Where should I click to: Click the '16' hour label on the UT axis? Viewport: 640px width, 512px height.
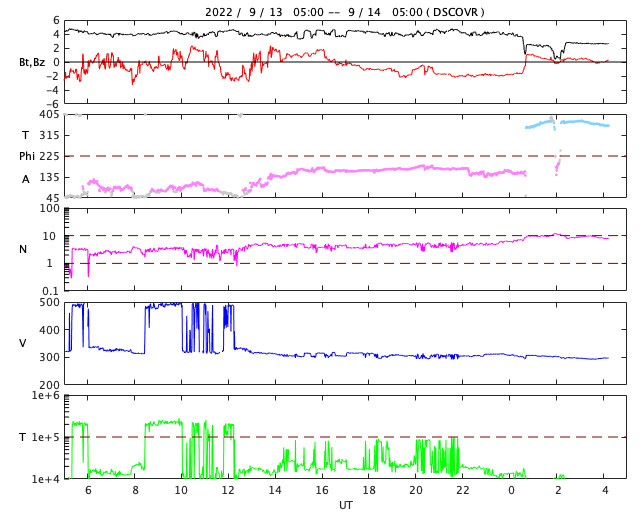tap(322, 490)
